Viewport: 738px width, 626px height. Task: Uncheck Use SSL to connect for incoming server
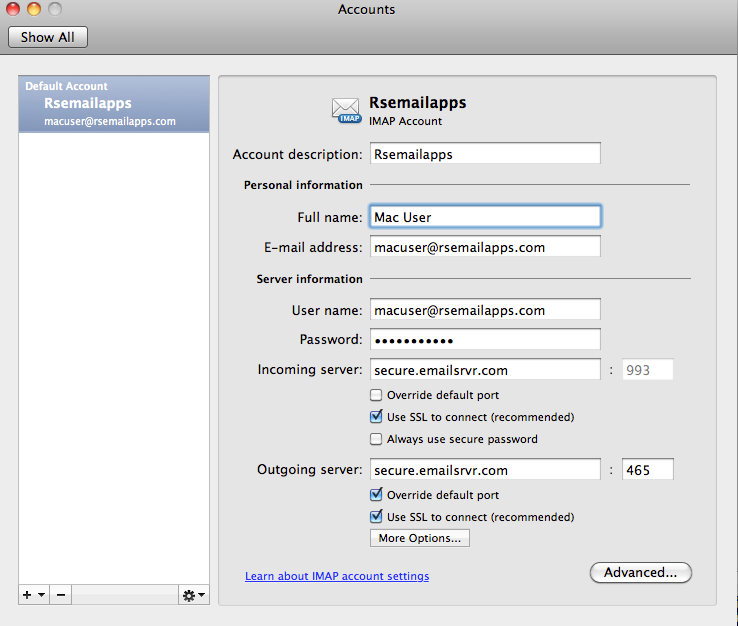point(376,417)
